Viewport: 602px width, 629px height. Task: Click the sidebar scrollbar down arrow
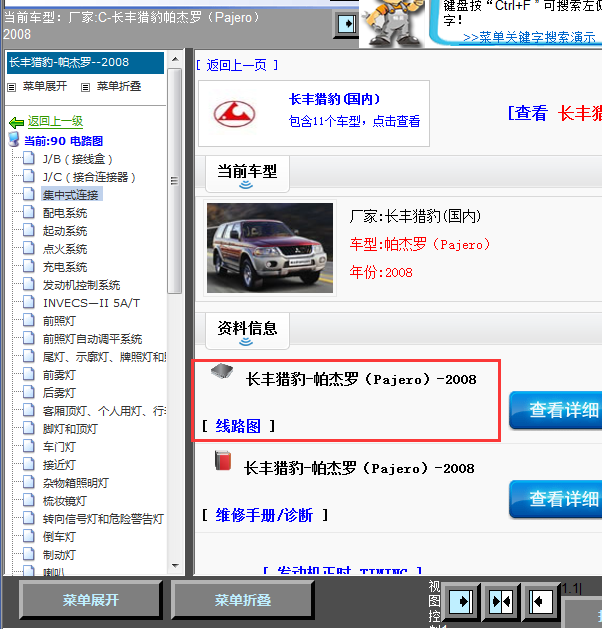pos(175,566)
